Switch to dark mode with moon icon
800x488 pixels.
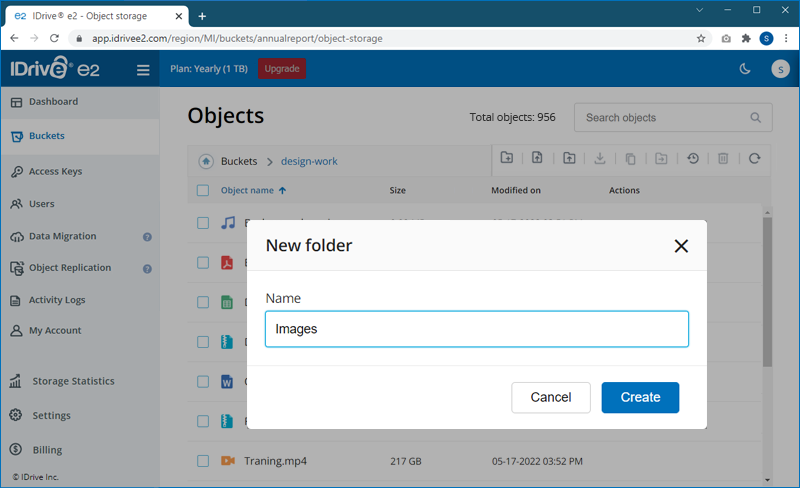(x=744, y=69)
